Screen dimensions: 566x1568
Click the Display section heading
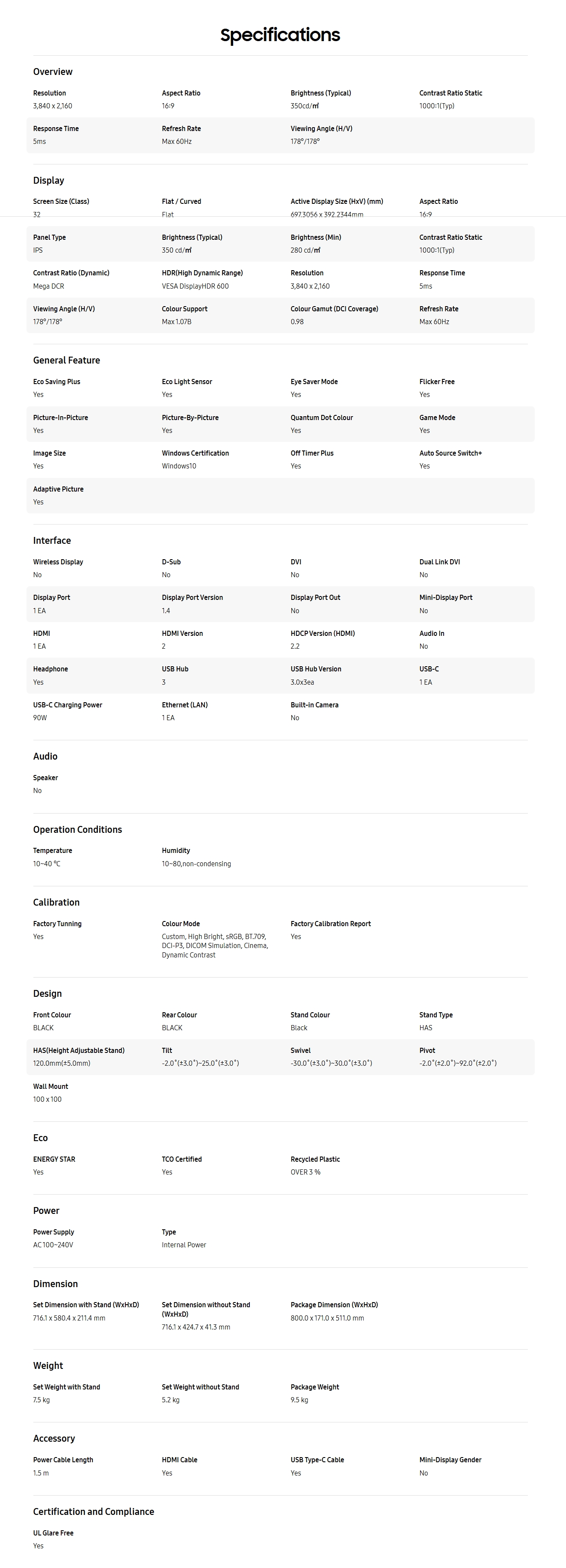click(49, 180)
